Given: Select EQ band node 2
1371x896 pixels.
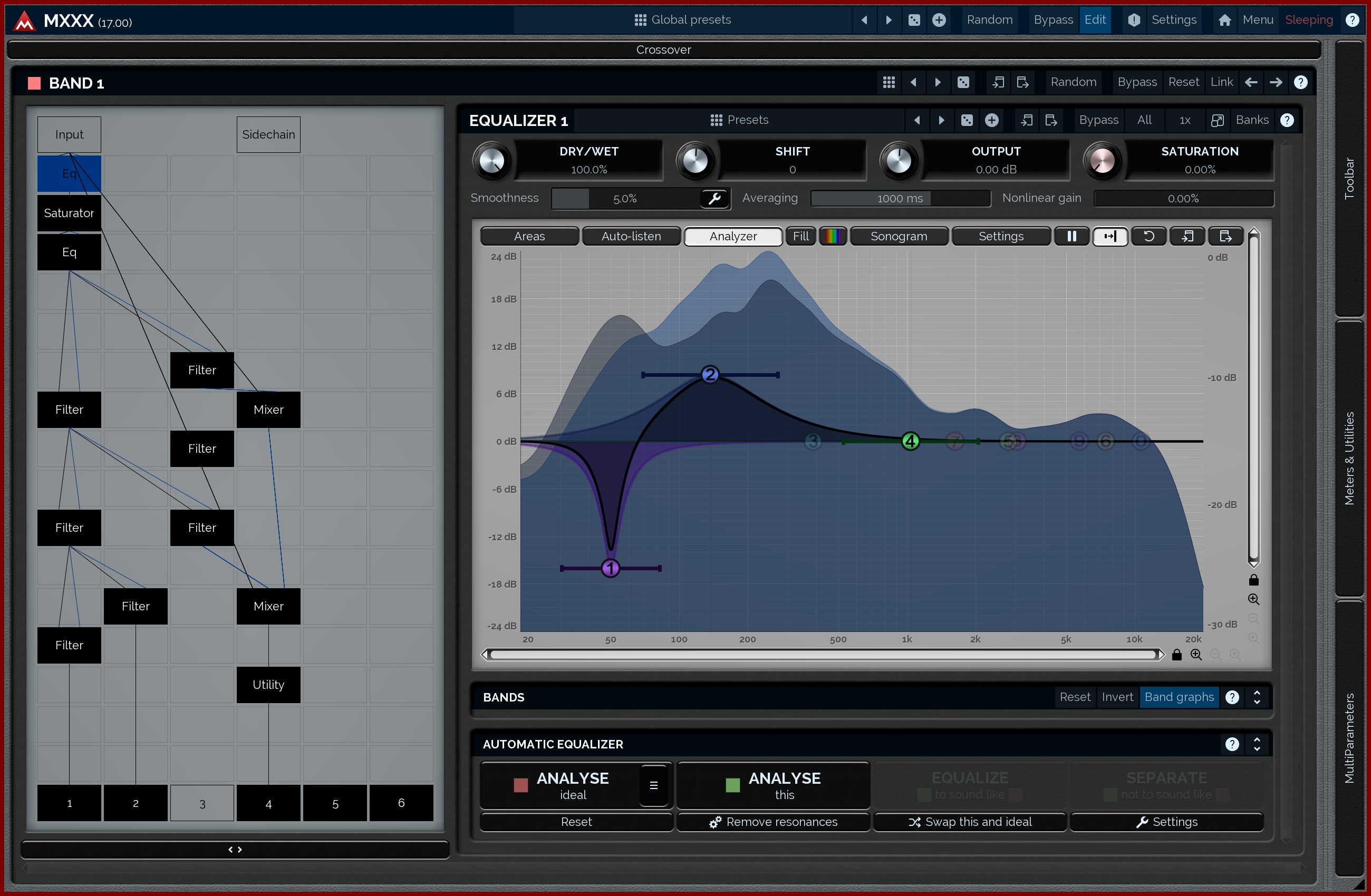Looking at the screenshot, I should pyautogui.click(x=710, y=374).
